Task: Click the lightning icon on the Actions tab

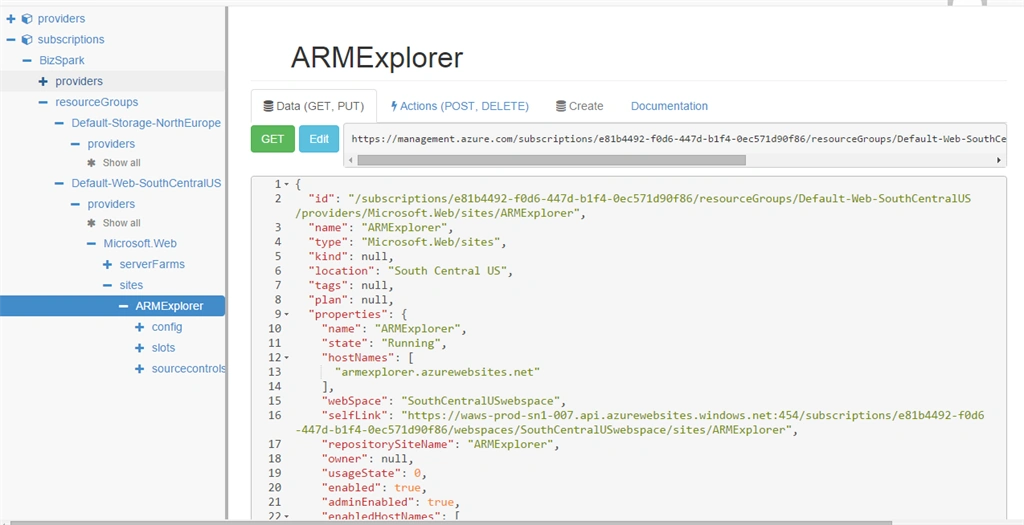Action: [394, 106]
